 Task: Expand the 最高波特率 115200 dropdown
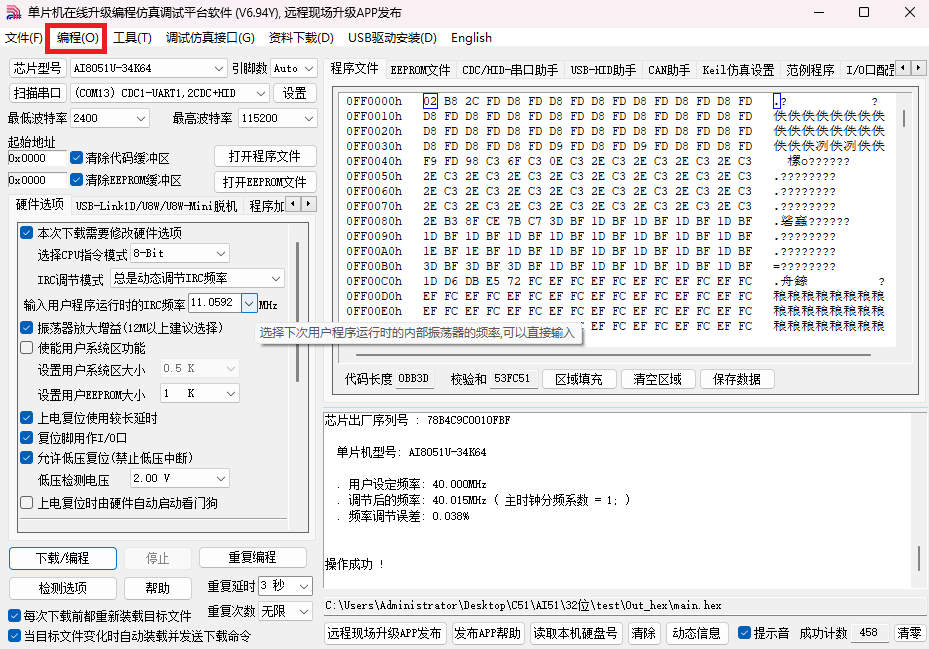[309, 119]
